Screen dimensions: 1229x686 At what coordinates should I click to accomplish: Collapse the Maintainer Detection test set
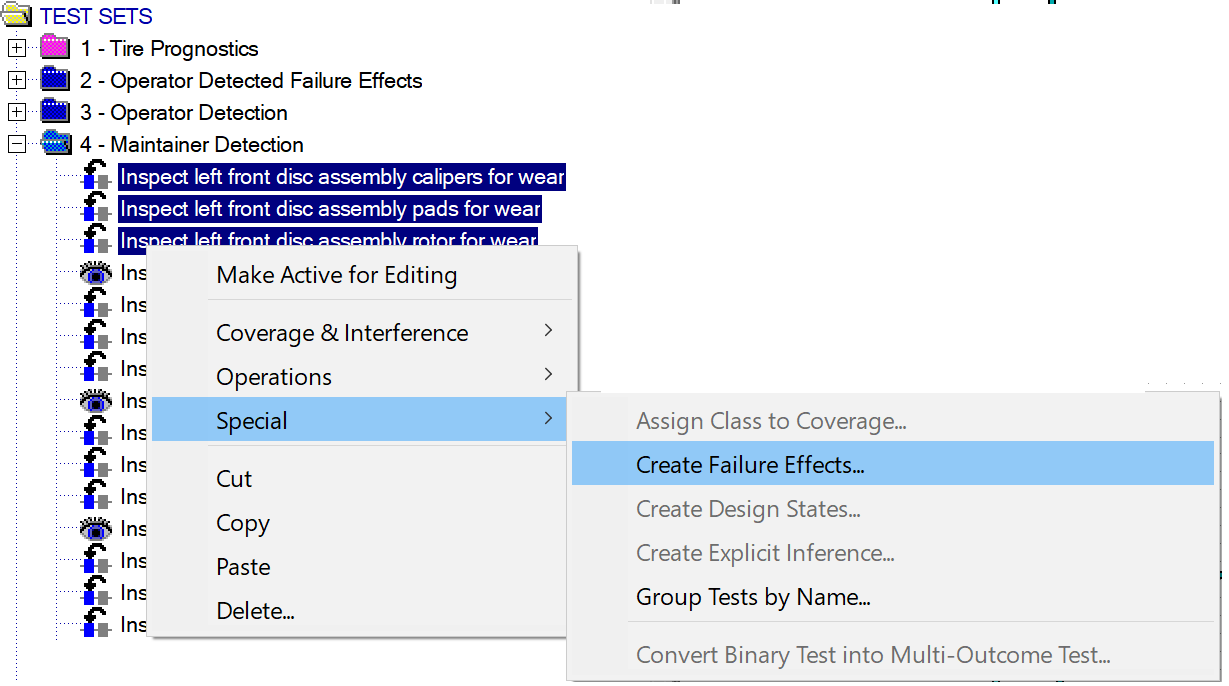(16, 144)
